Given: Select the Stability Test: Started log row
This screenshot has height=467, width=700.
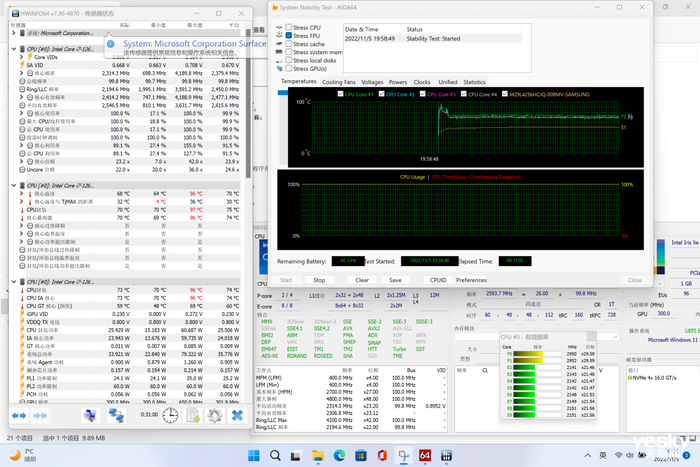Looking at the screenshot, I should [x=433, y=39].
